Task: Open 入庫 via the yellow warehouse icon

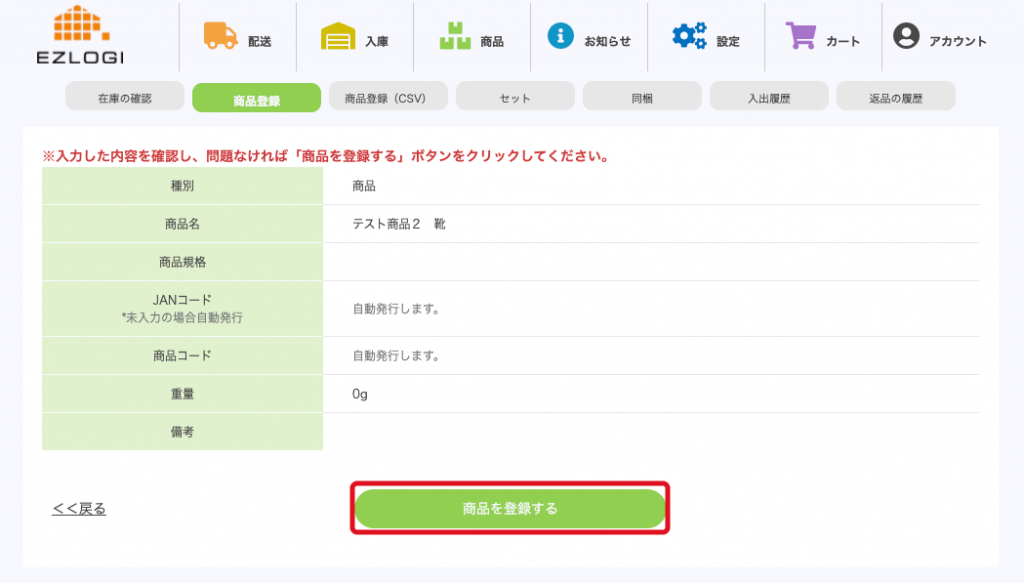Action: [x=338, y=37]
